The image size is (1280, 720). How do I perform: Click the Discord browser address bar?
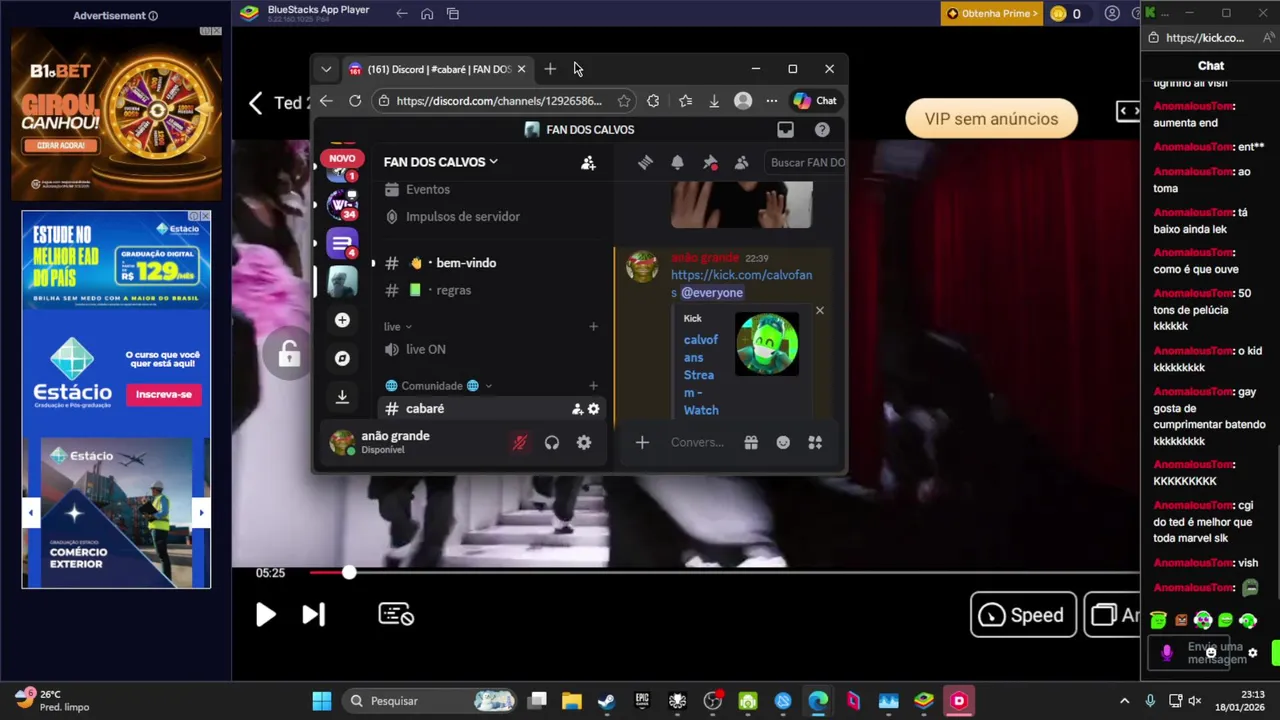tap(498, 101)
